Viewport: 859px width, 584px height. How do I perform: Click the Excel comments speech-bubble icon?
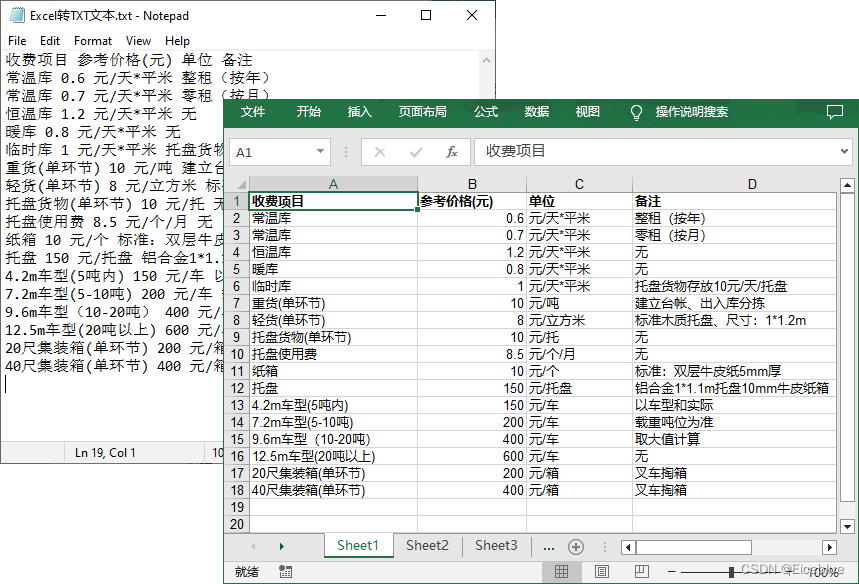834,112
